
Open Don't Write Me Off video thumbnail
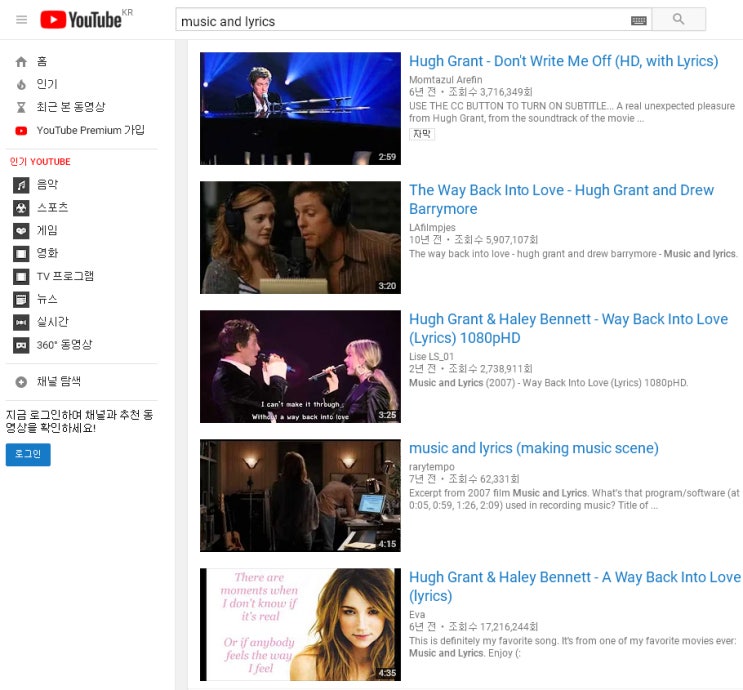[x=300, y=109]
